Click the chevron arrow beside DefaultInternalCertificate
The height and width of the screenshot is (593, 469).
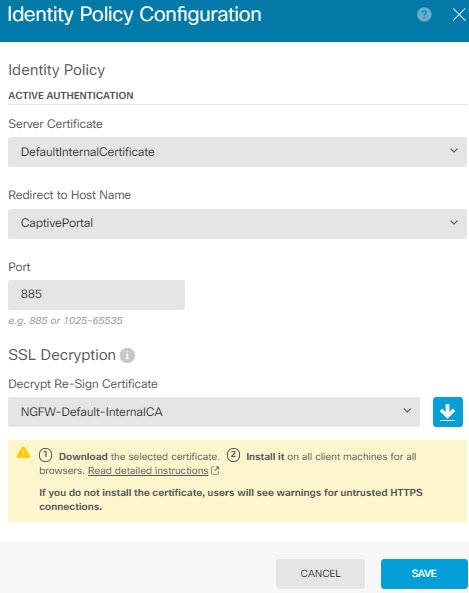tap(454, 151)
